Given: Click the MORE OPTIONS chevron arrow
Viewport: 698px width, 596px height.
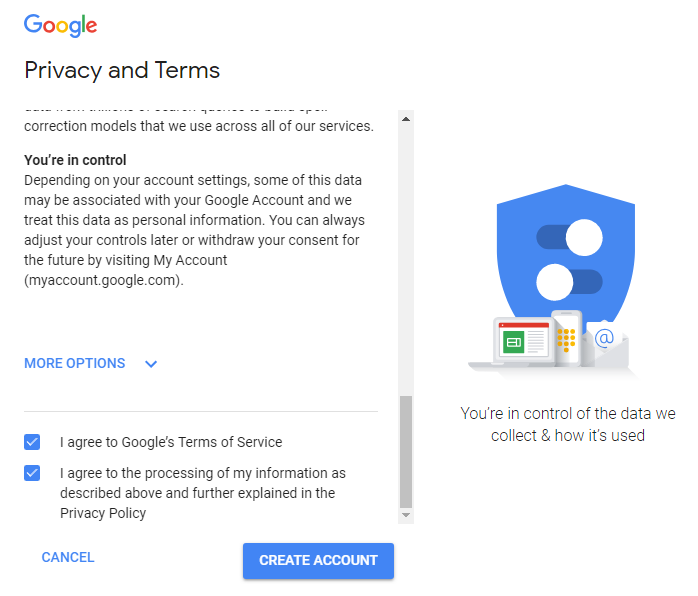Looking at the screenshot, I should [x=151, y=364].
